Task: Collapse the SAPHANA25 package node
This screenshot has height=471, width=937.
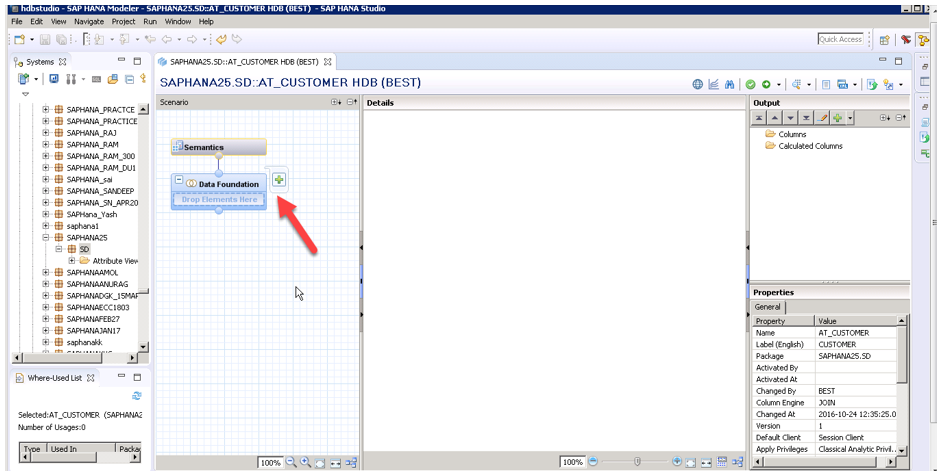Action: [46, 237]
